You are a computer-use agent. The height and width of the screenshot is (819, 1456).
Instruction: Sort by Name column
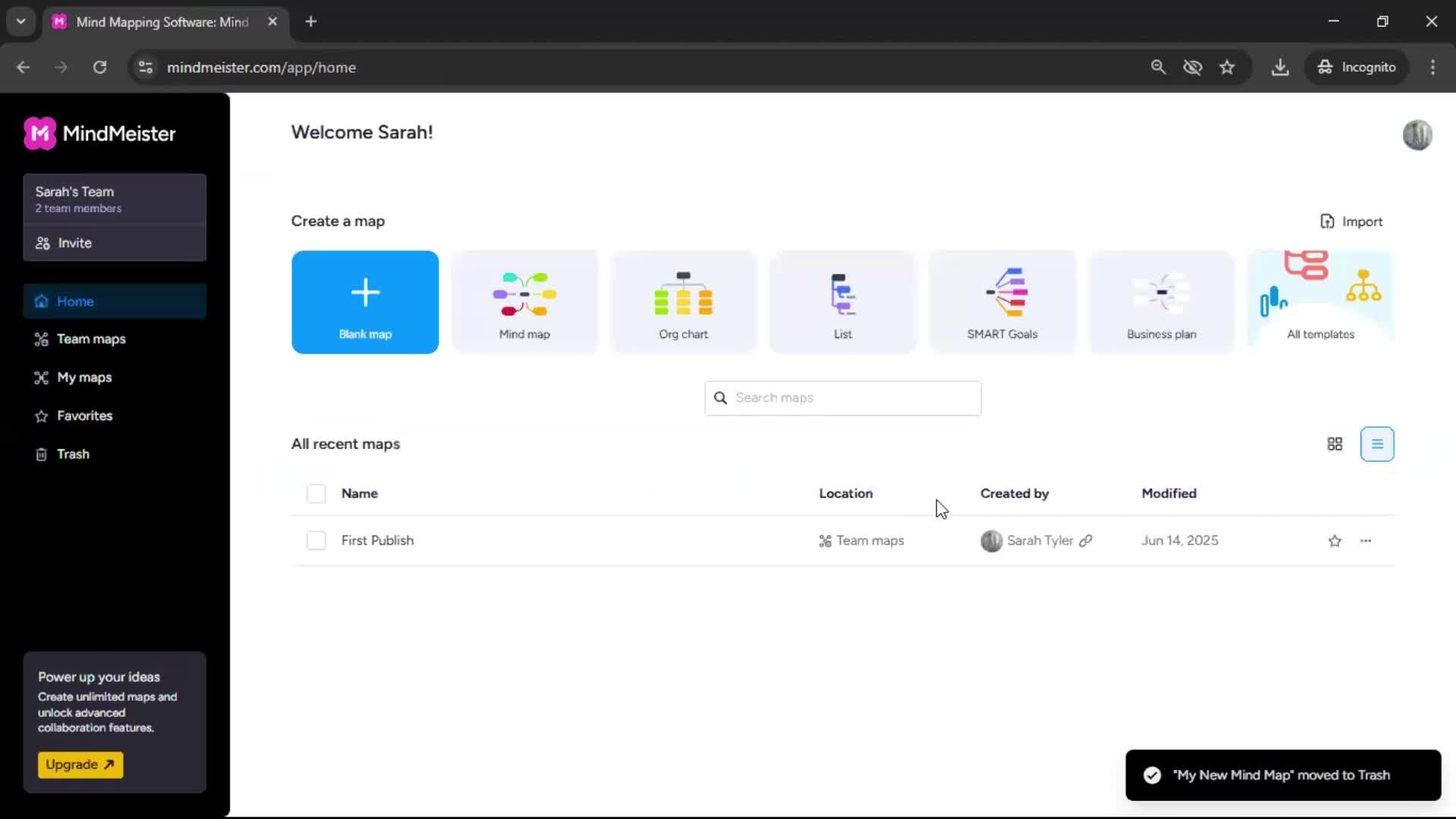359,494
